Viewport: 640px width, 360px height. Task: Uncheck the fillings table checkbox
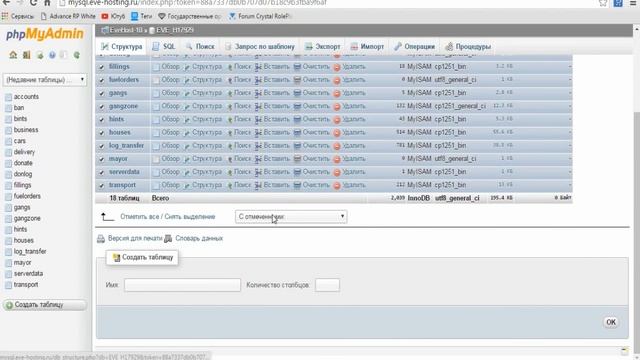102,67
